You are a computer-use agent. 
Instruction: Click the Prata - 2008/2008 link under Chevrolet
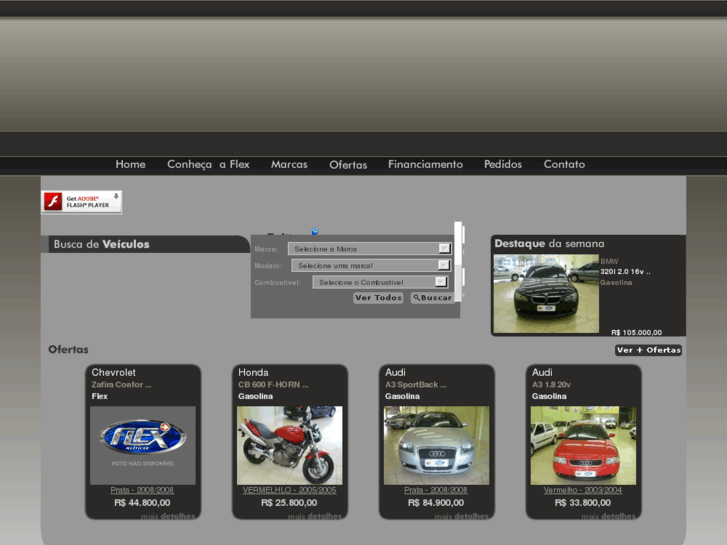142,490
